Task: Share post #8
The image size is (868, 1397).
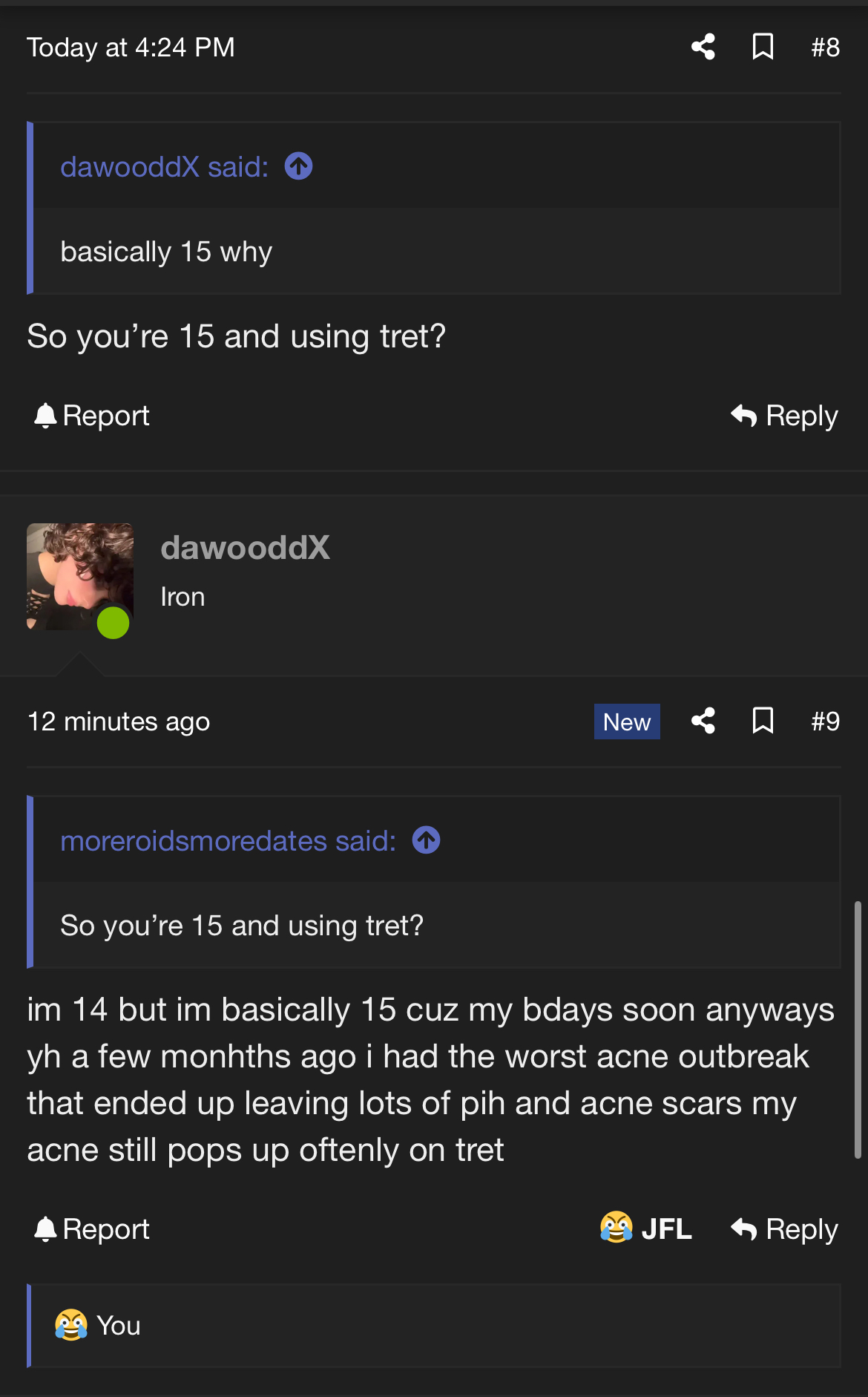Action: click(703, 48)
